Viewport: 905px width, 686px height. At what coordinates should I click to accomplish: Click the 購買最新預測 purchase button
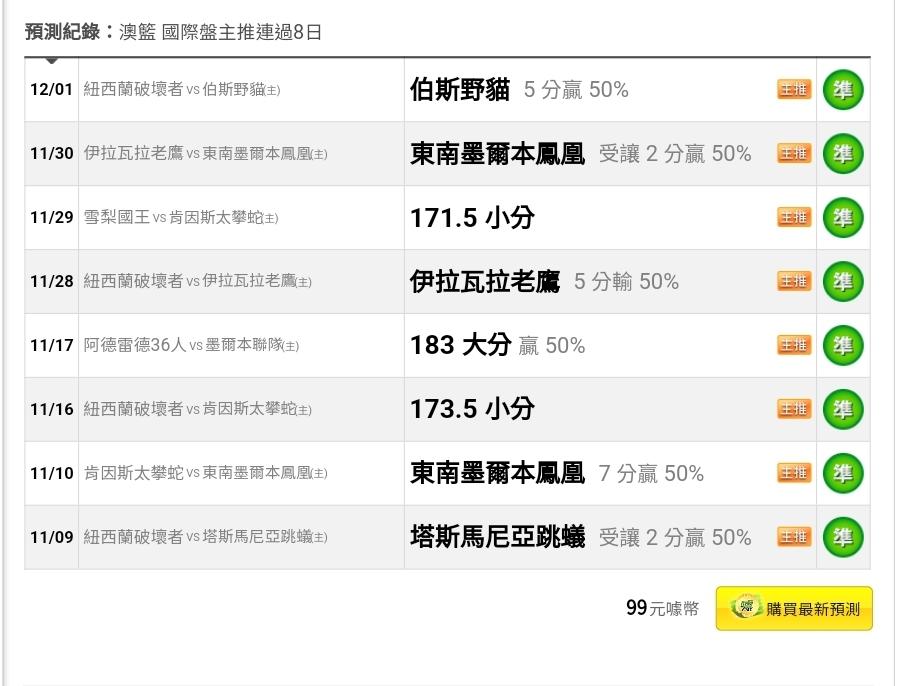coord(794,609)
